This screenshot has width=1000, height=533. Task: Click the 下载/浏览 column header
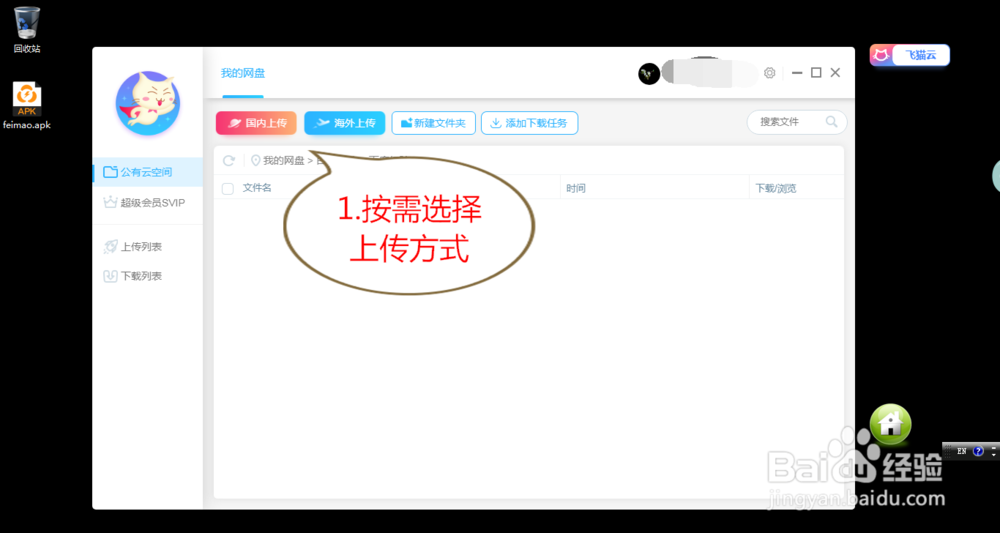(776, 188)
